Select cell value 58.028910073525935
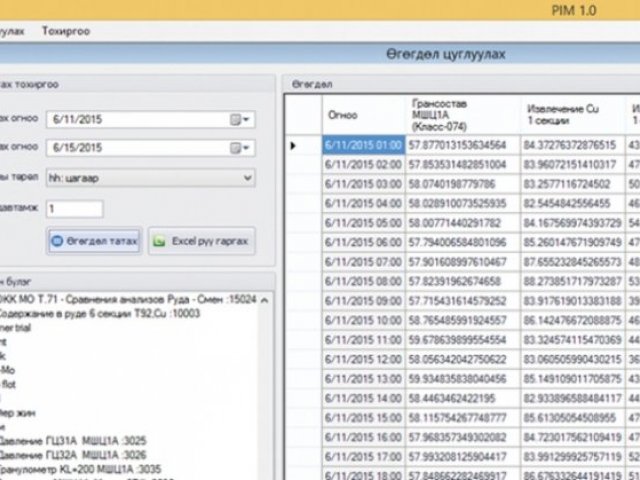 pyautogui.click(x=463, y=204)
